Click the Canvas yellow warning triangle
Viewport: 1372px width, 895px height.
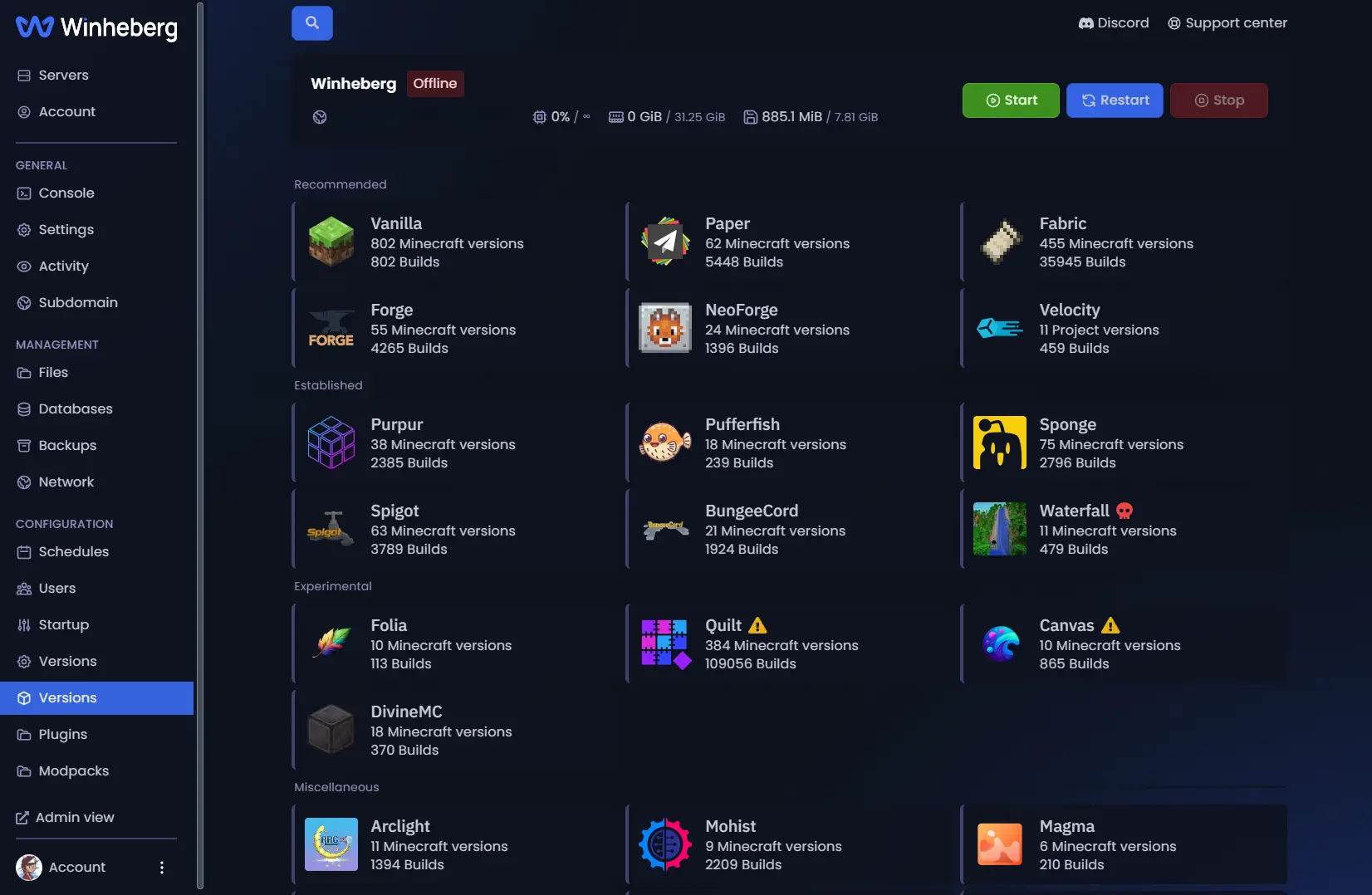coord(1110,625)
